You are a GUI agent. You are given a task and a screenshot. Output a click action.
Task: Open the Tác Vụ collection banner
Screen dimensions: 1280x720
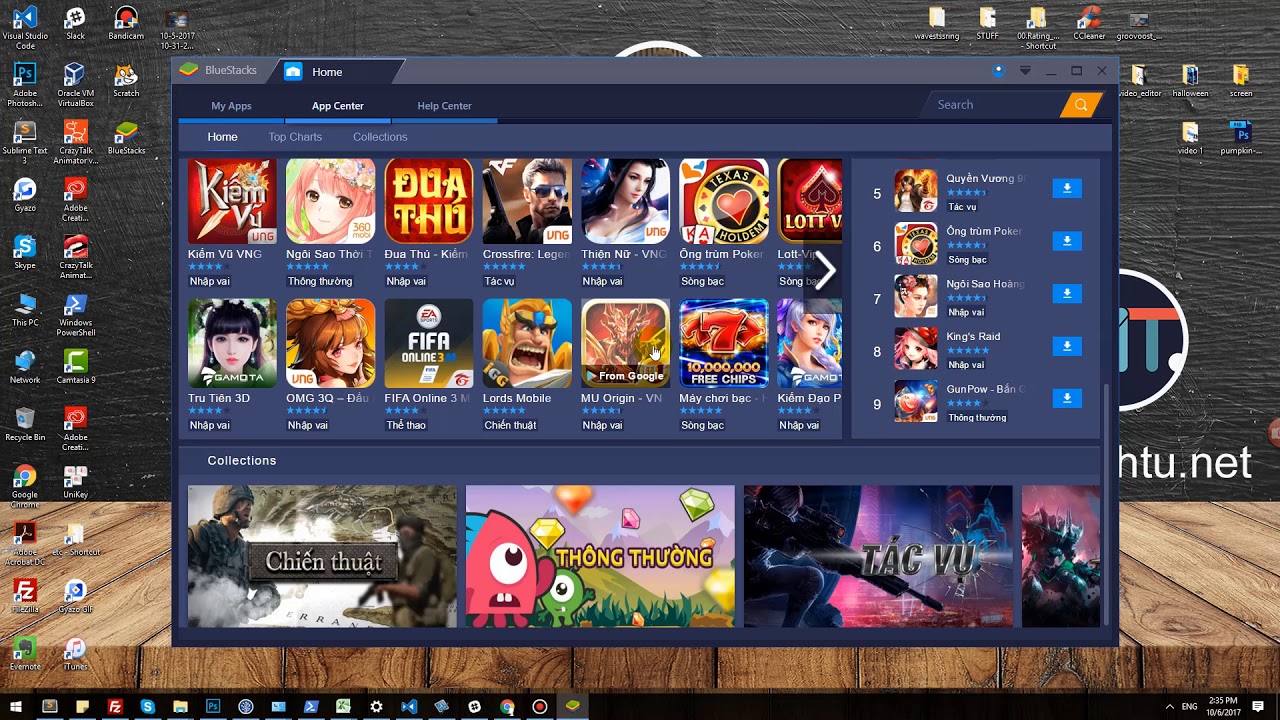(878, 556)
